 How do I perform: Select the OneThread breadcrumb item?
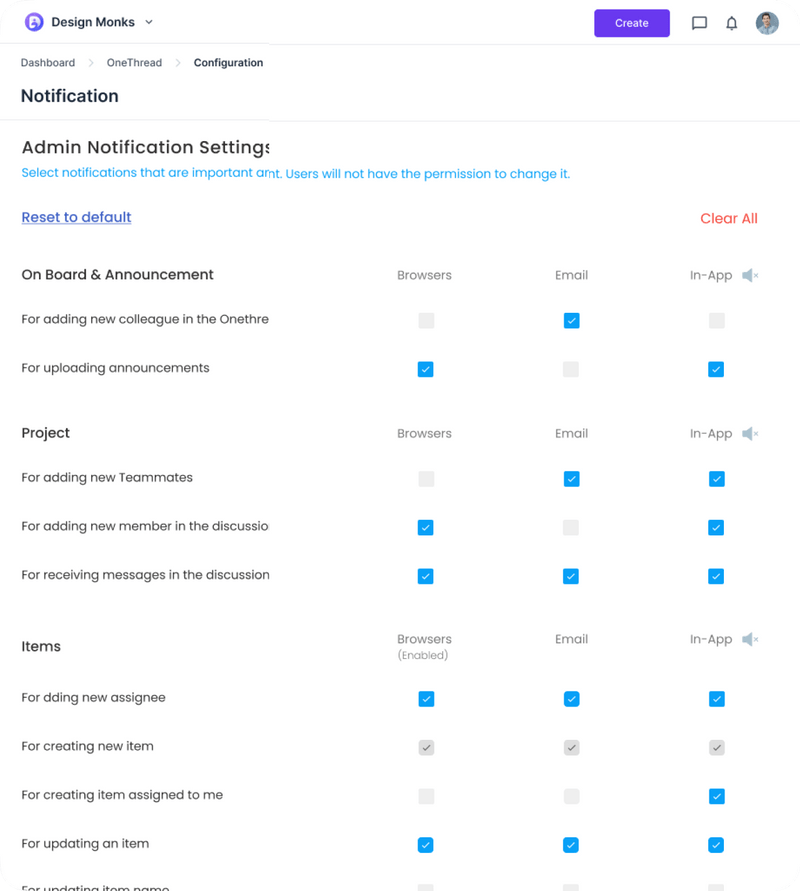(134, 62)
